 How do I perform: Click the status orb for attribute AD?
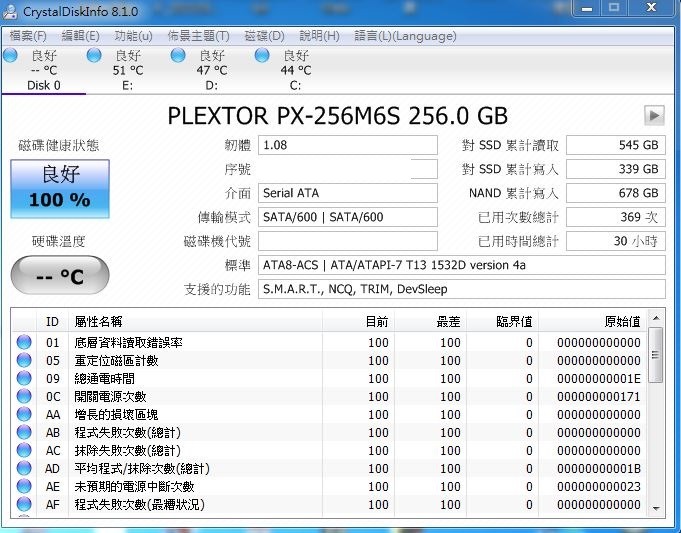pyautogui.click(x=24, y=468)
